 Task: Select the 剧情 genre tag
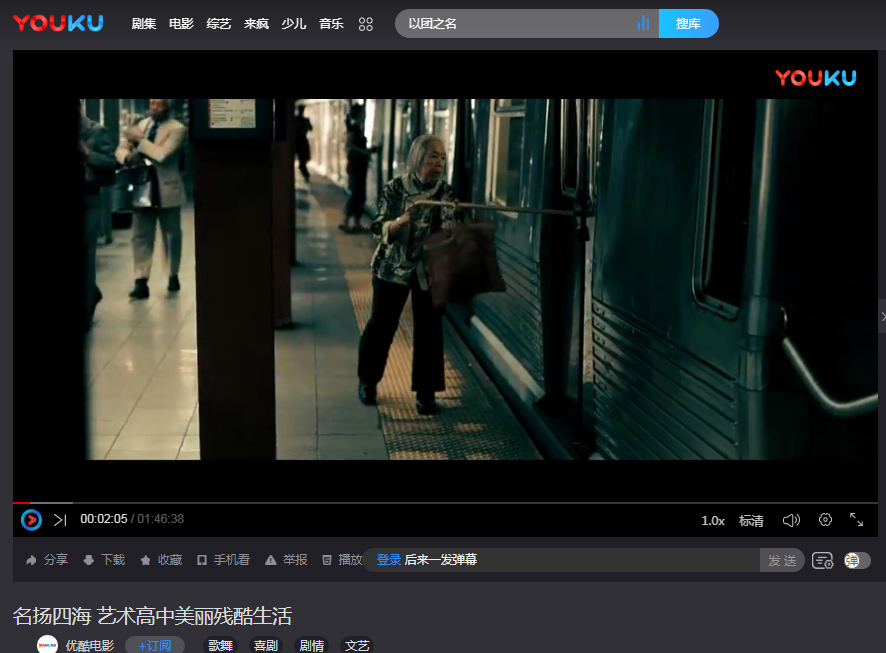point(311,645)
